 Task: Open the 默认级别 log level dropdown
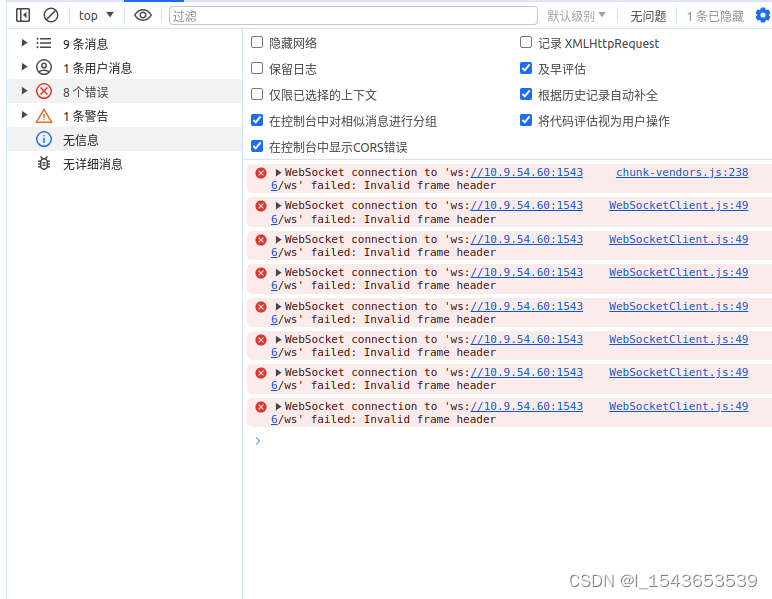(x=577, y=16)
